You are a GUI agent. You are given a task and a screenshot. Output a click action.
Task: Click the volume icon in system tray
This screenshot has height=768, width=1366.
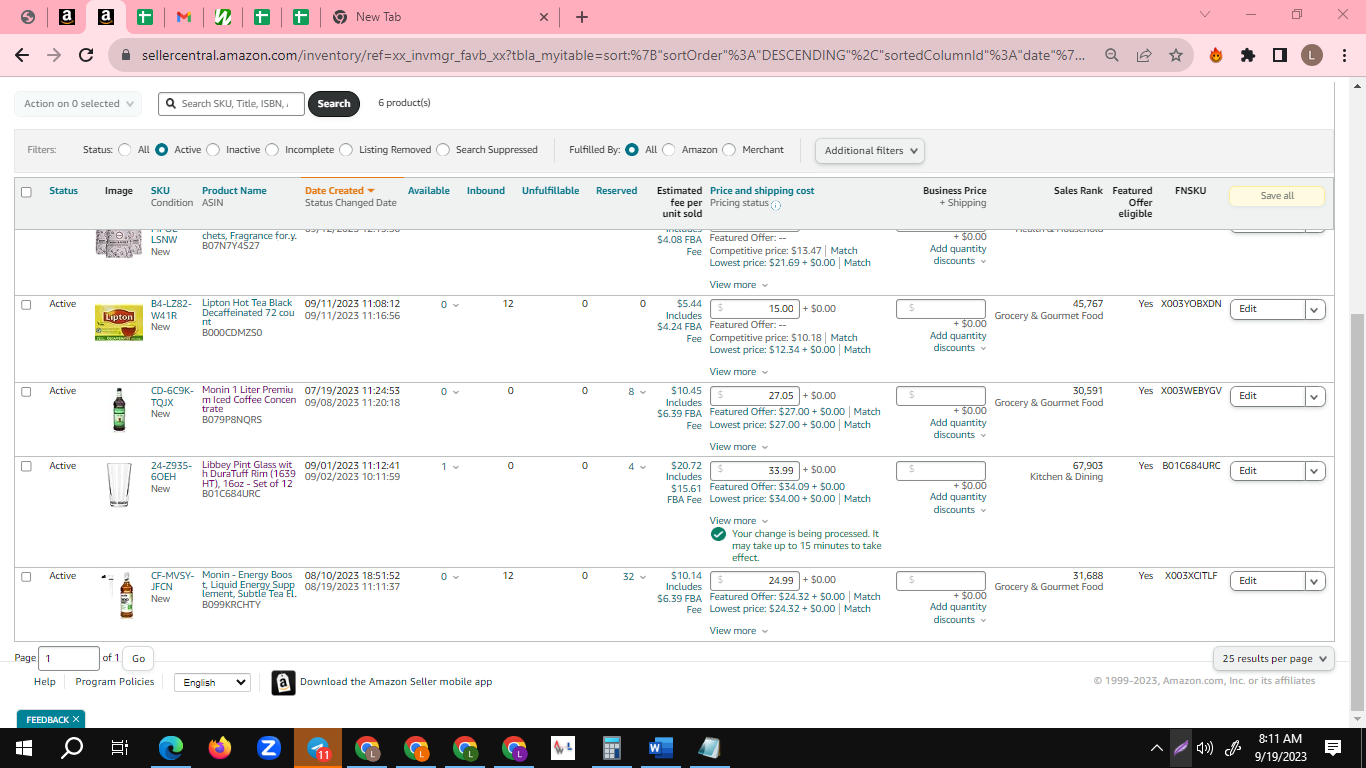click(1205, 748)
